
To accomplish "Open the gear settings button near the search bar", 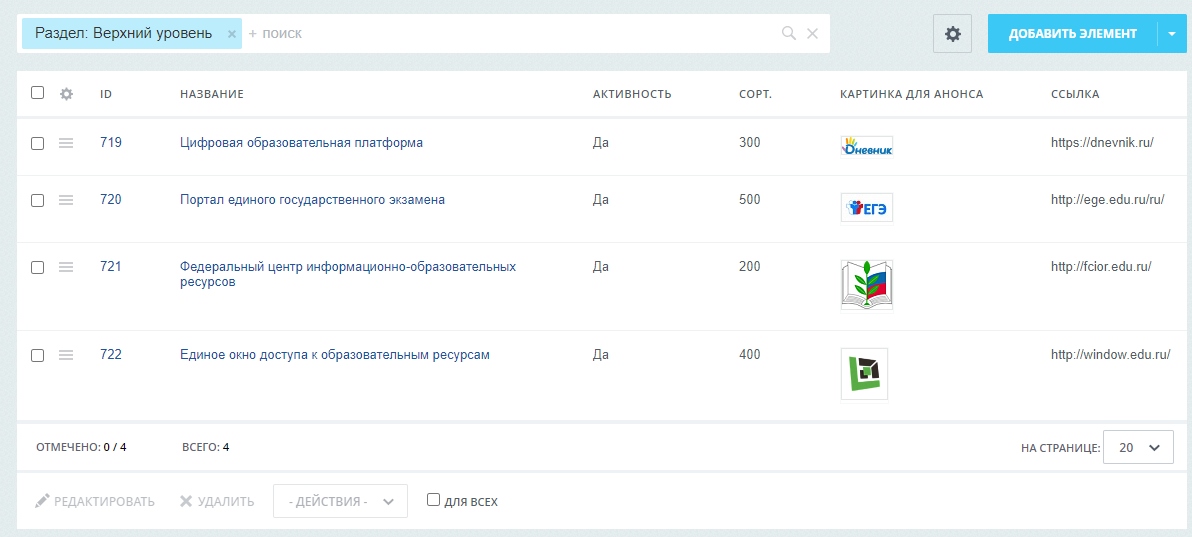I will tap(953, 33).
